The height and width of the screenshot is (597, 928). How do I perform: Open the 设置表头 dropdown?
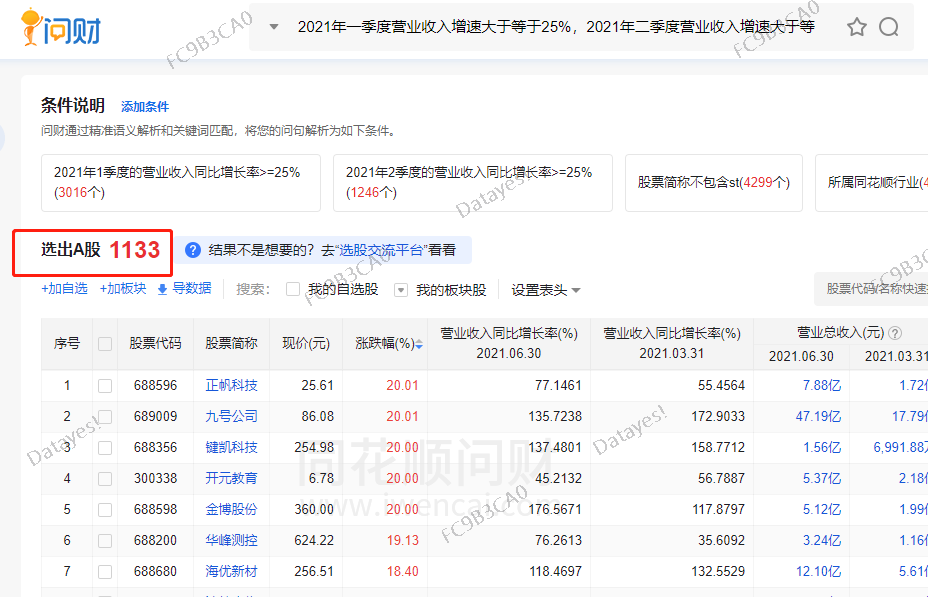(546, 290)
